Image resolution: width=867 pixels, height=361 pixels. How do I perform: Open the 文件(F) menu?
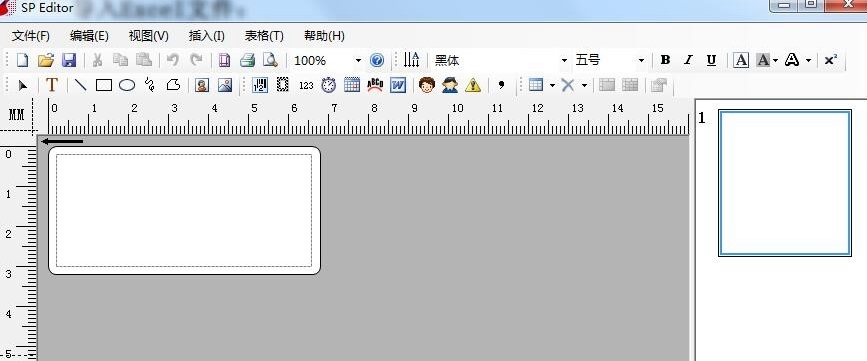(x=31, y=36)
